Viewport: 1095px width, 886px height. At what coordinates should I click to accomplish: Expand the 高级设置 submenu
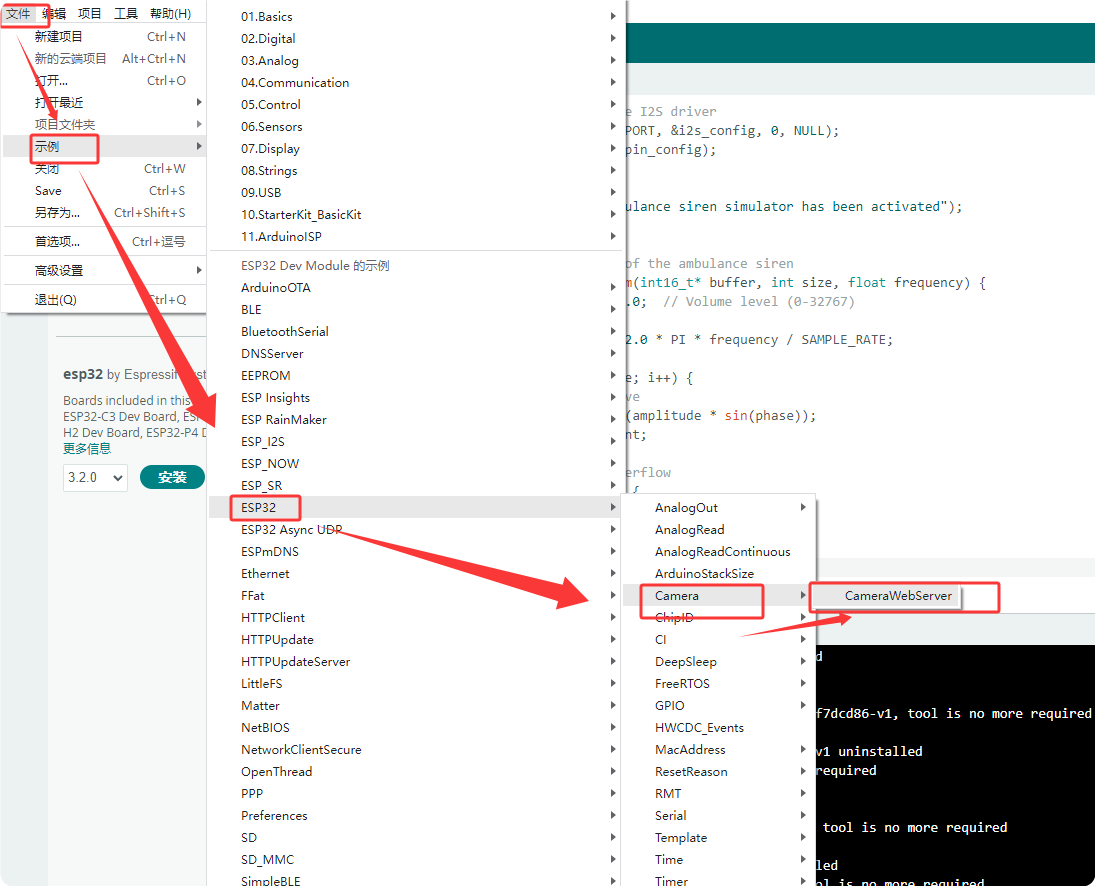coord(105,270)
